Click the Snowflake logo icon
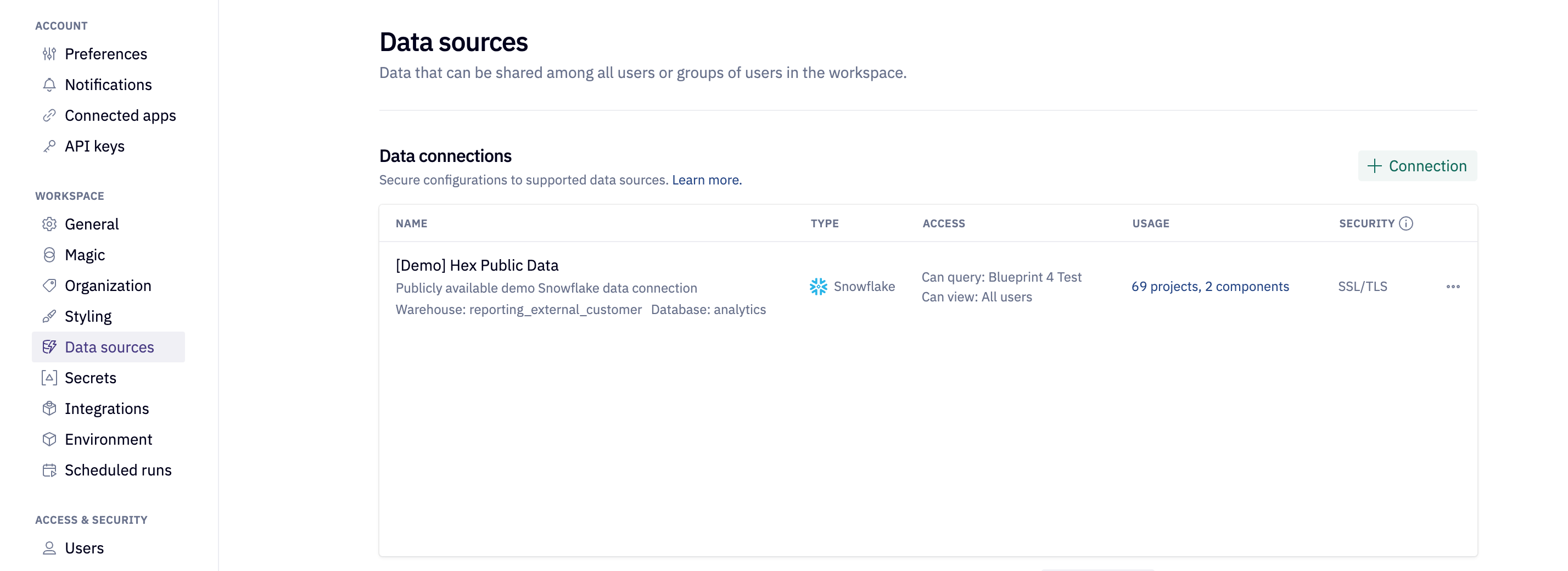This screenshot has height=571, width=1568. 818,287
